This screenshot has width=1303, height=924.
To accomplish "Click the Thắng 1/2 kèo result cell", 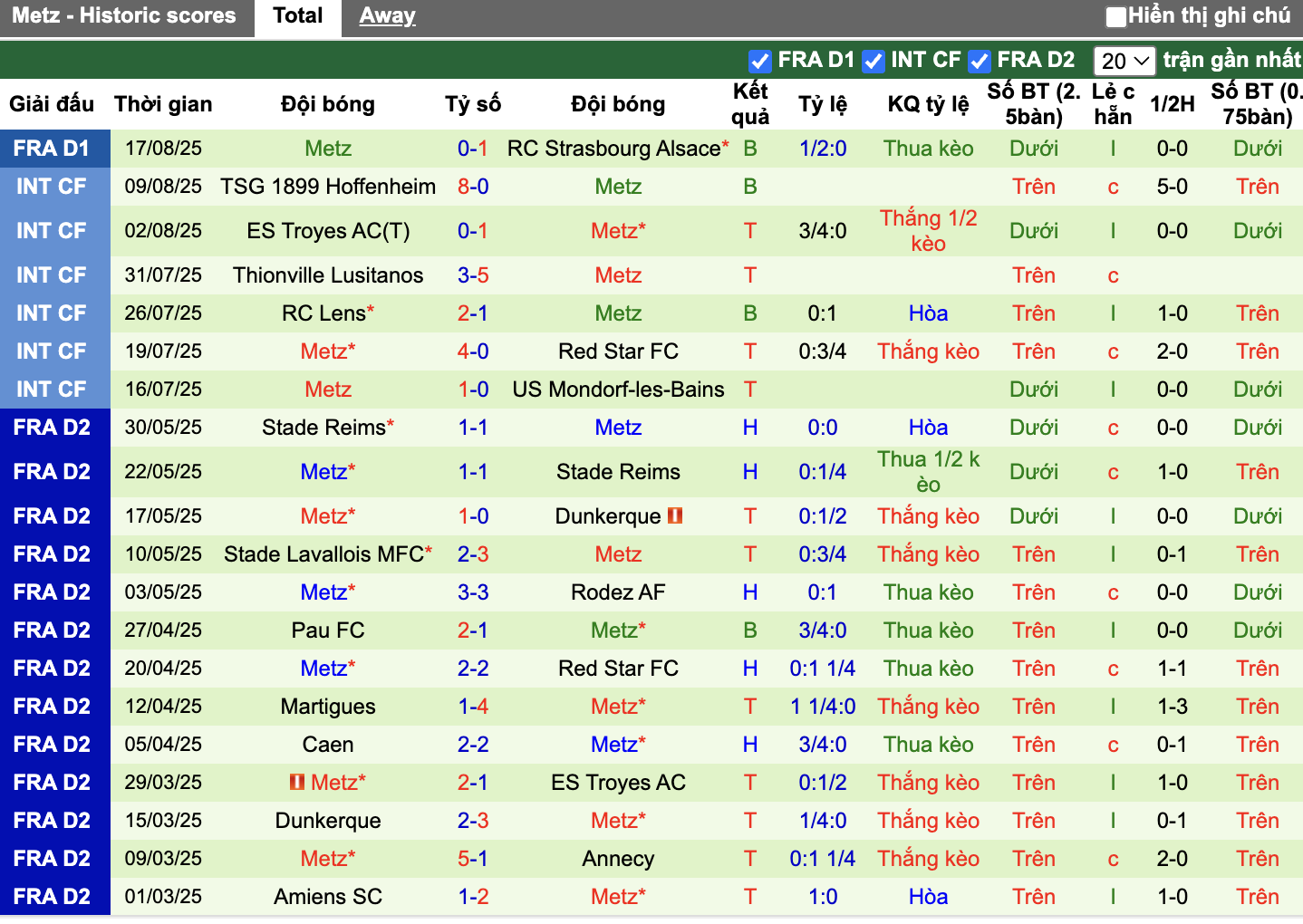I will pos(928,231).
